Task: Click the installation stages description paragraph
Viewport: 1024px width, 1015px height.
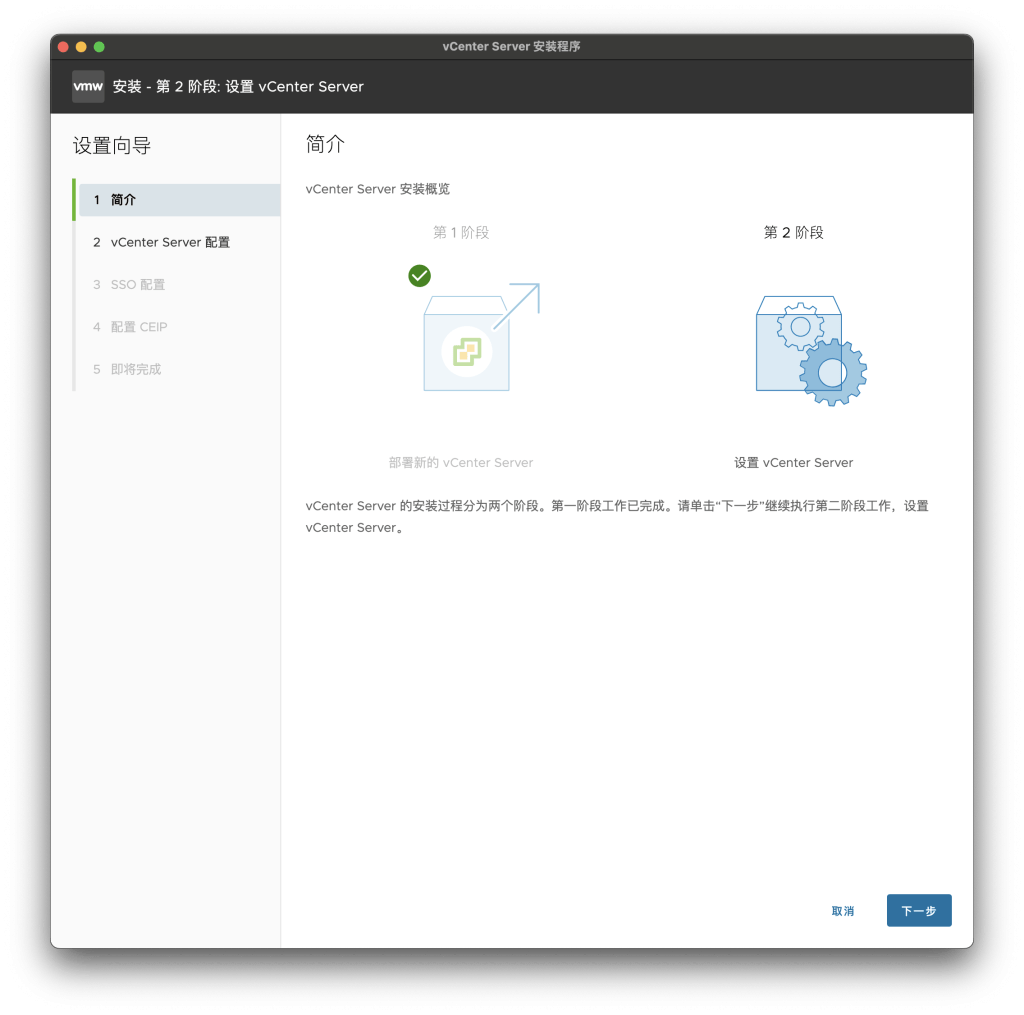Action: [x=617, y=517]
